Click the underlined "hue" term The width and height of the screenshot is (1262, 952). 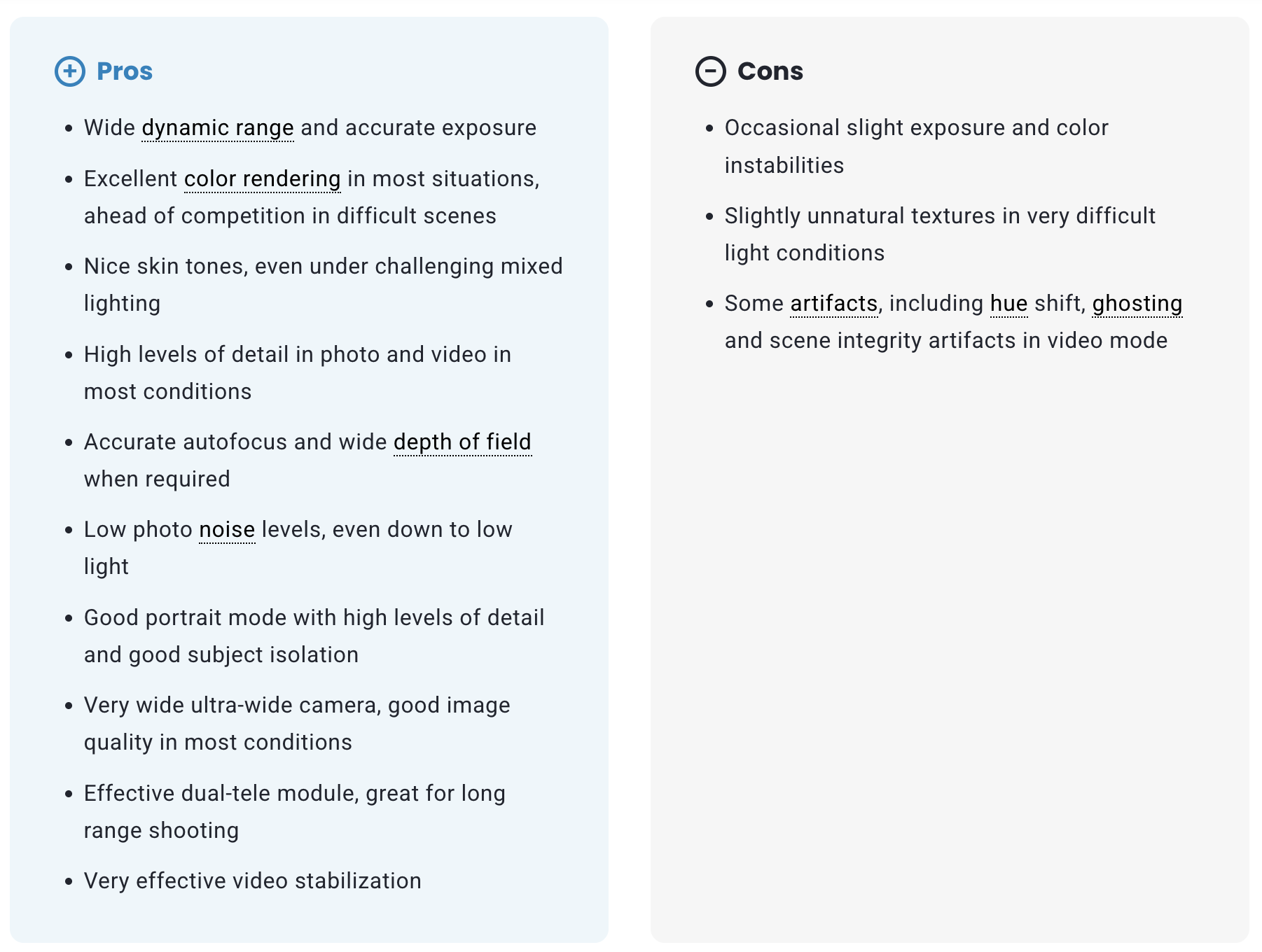1008,304
